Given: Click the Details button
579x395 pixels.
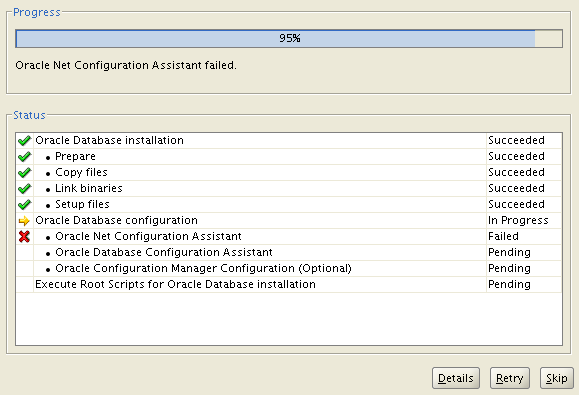Looking at the screenshot, I should click(456, 378).
